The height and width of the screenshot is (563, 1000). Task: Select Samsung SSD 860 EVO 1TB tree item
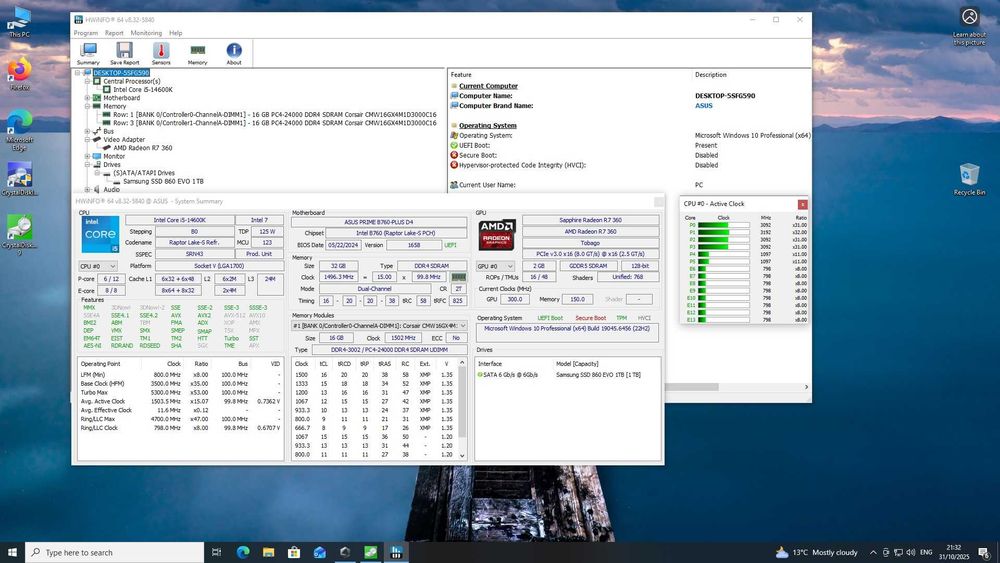[163, 181]
